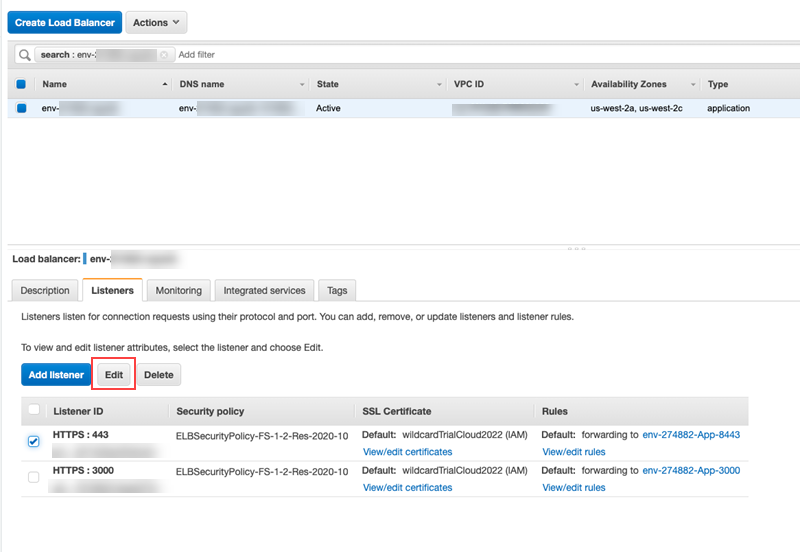
Task: Open View/edit rules for HTTPS : 3000
Action: [573, 488]
